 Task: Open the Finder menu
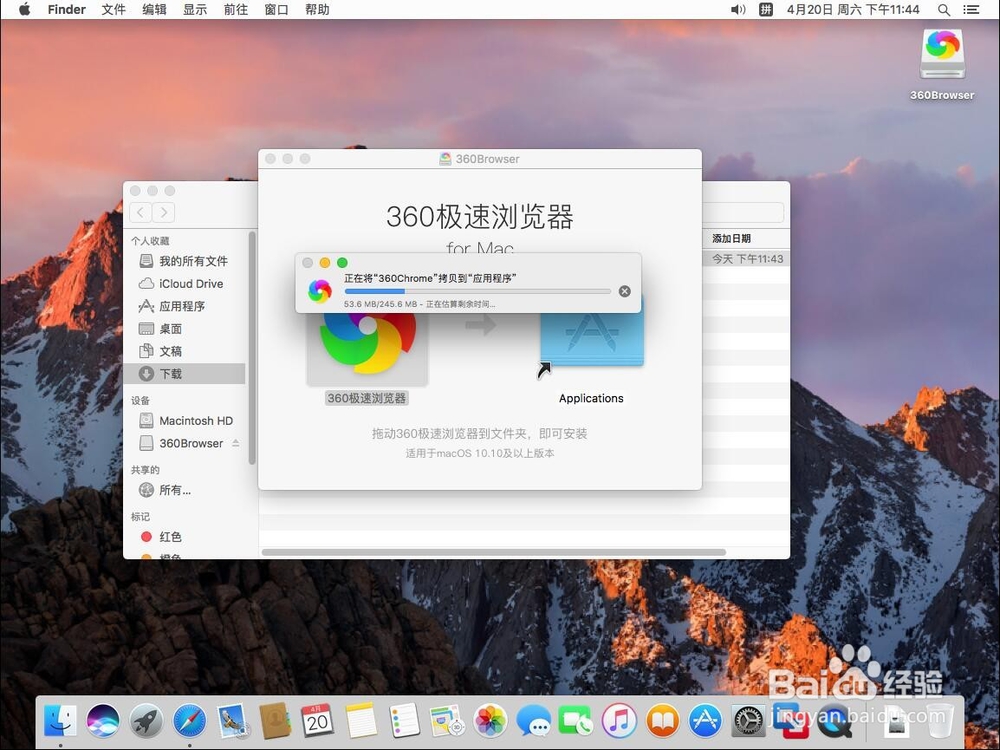pyautogui.click(x=66, y=9)
